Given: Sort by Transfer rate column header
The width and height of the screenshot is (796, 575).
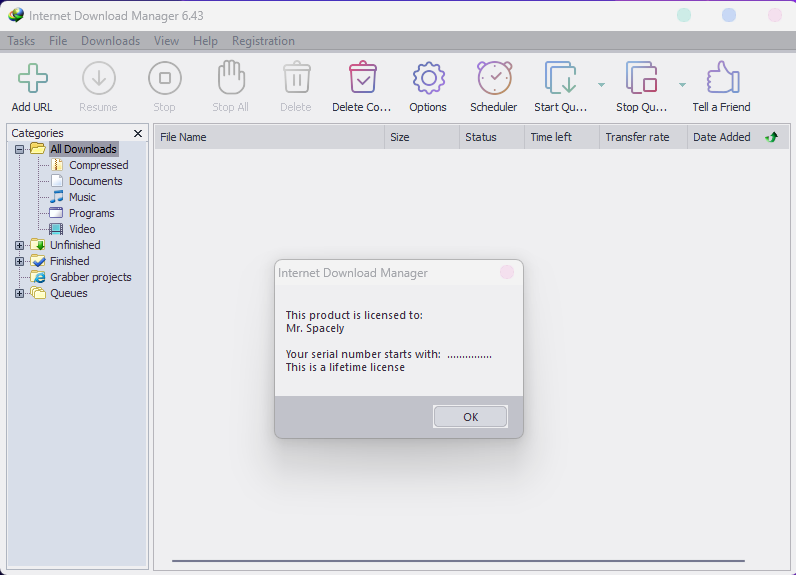Looking at the screenshot, I should tap(644, 137).
